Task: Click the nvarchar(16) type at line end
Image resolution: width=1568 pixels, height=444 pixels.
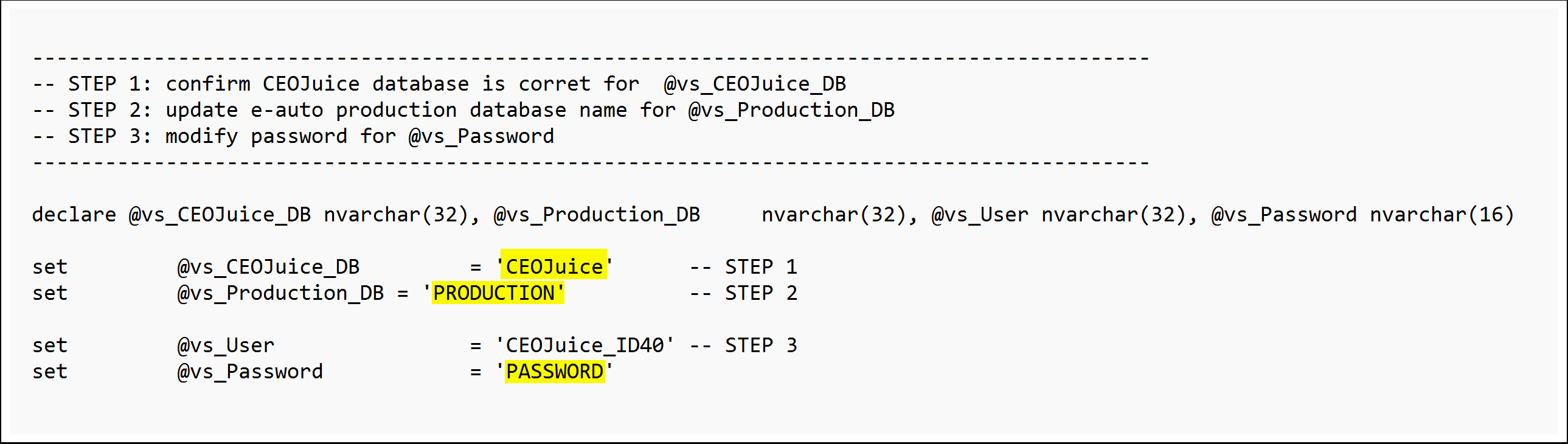Action: (1441, 215)
